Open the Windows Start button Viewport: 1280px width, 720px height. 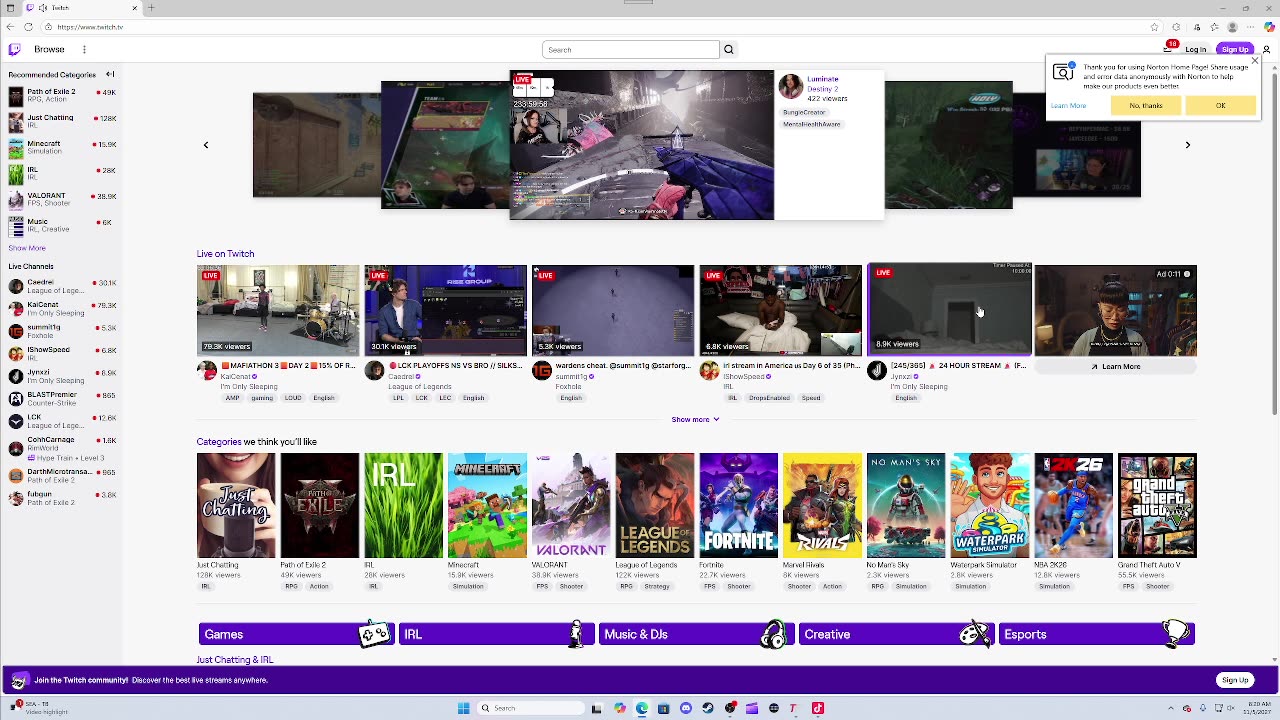pyautogui.click(x=463, y=708)
